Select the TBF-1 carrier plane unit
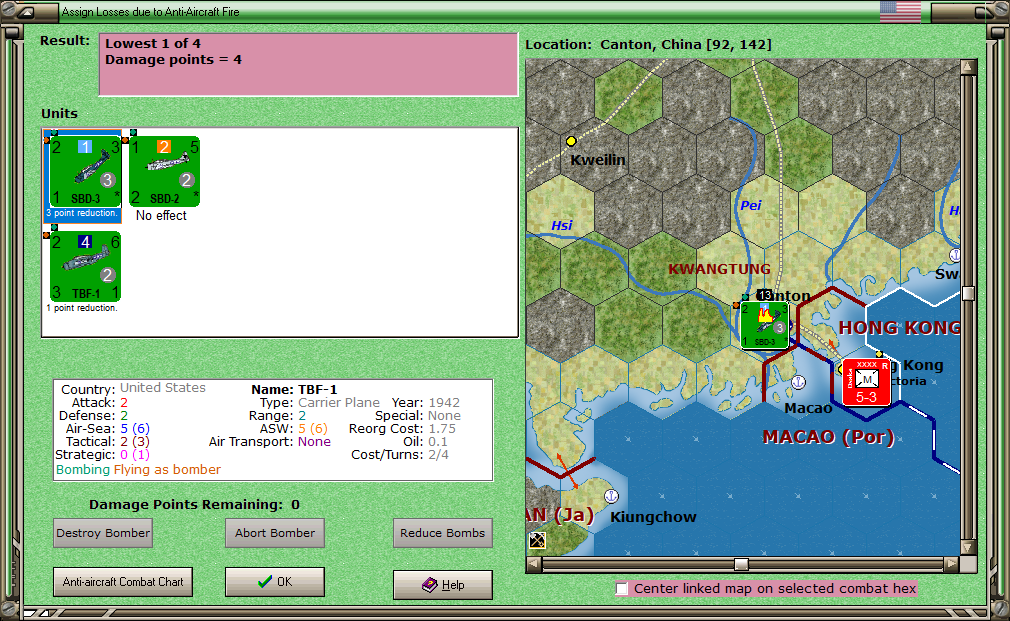1010x621 pixels. pyautogui.click(x=86, y=266)
